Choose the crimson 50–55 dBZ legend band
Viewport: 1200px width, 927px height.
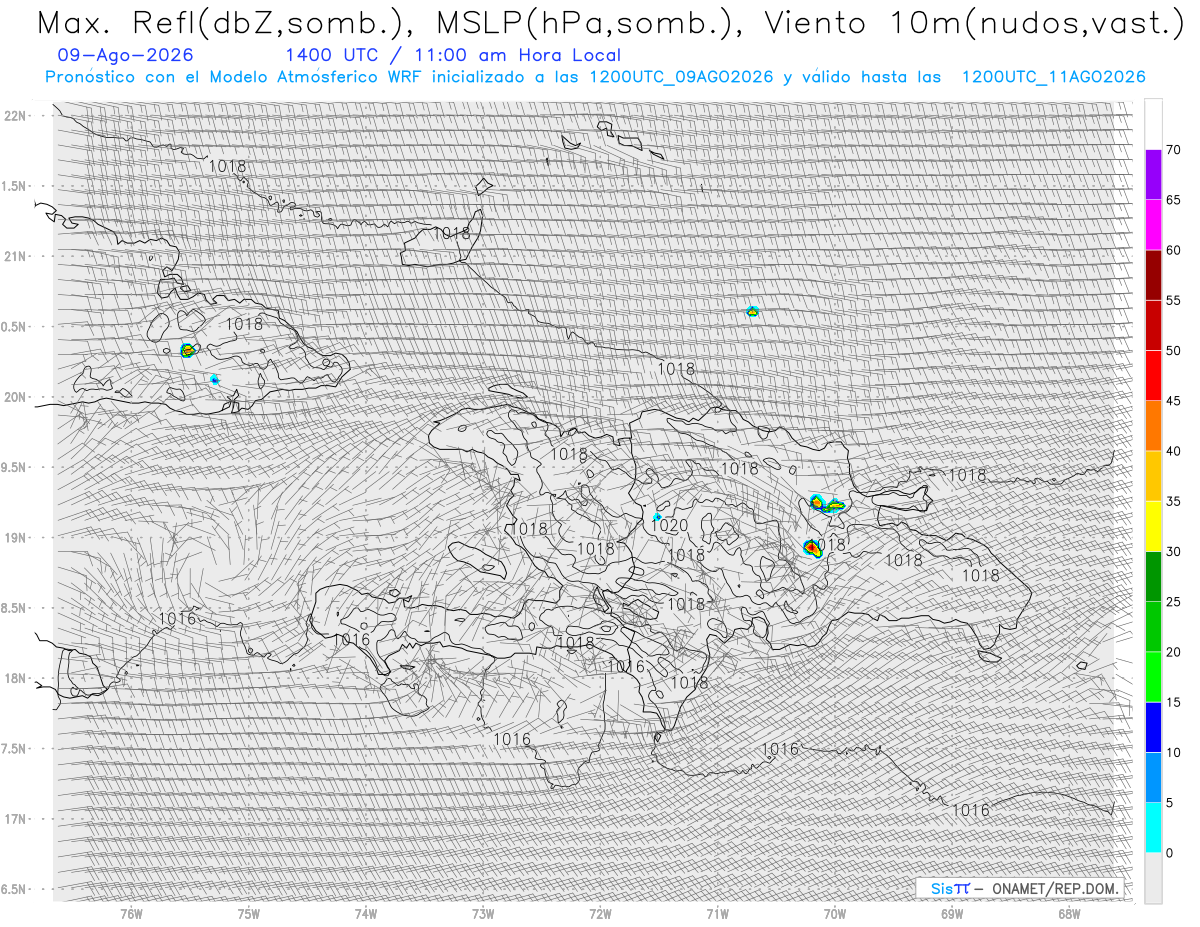click(1153, 325)
